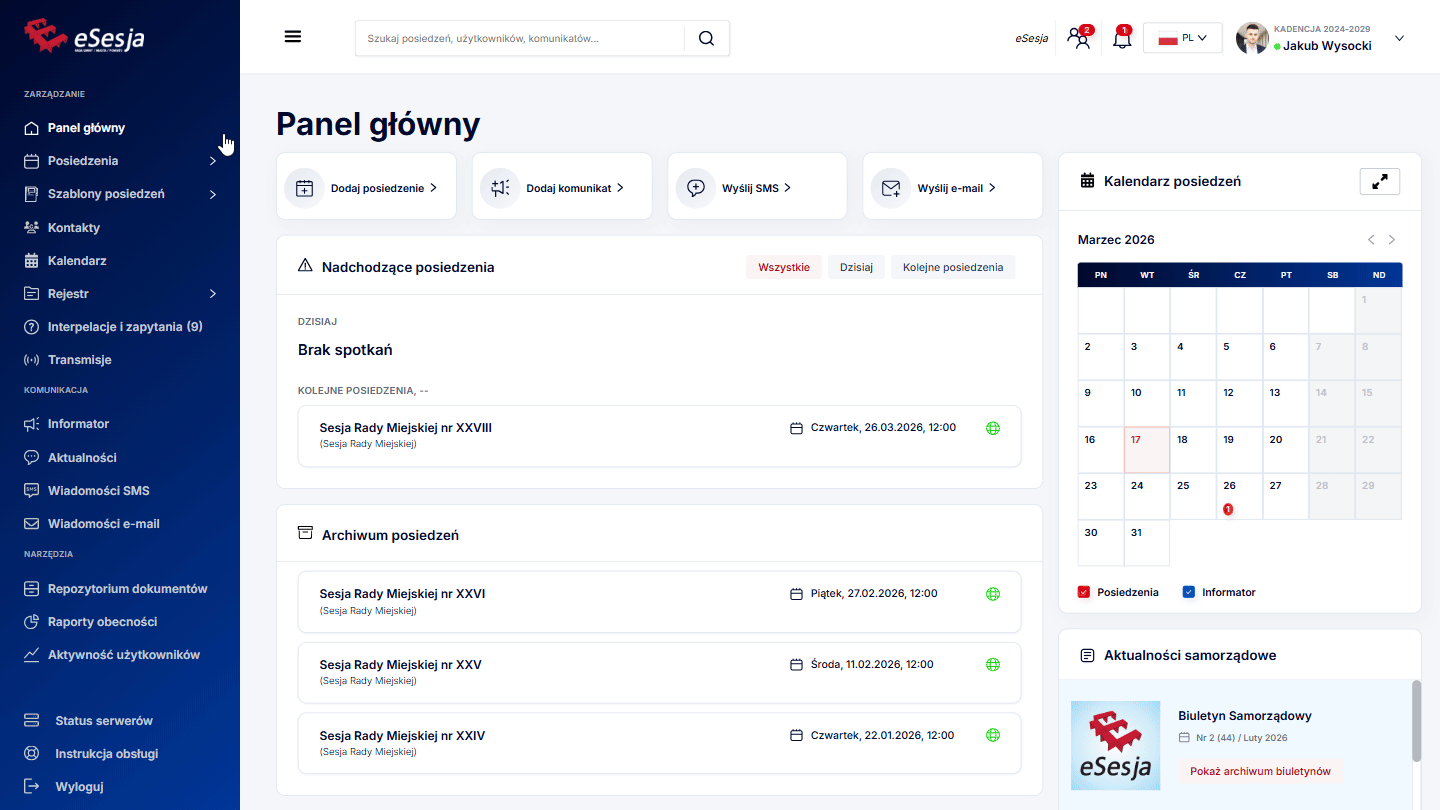Click the search input field
1440x810 pixels.
tap(520, 38)
